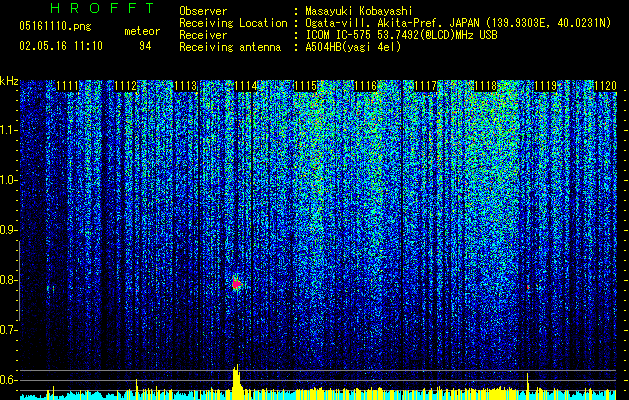Image resolution: width=629 pixels, height=400 pixels.
Task: Click the 0.7 frequency axis label
Action: (9, 330)
